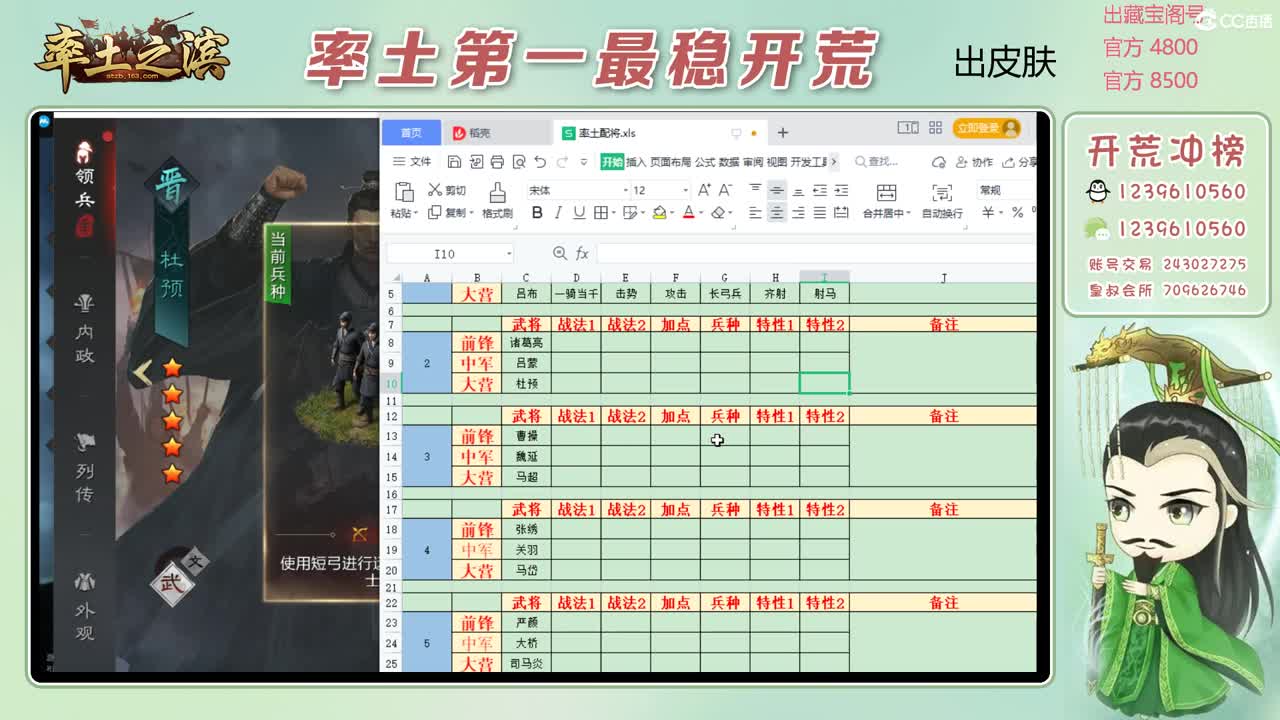Toggle Bold formatting
The width and height of the screenshot is (1280, 720).
point(537,212)
